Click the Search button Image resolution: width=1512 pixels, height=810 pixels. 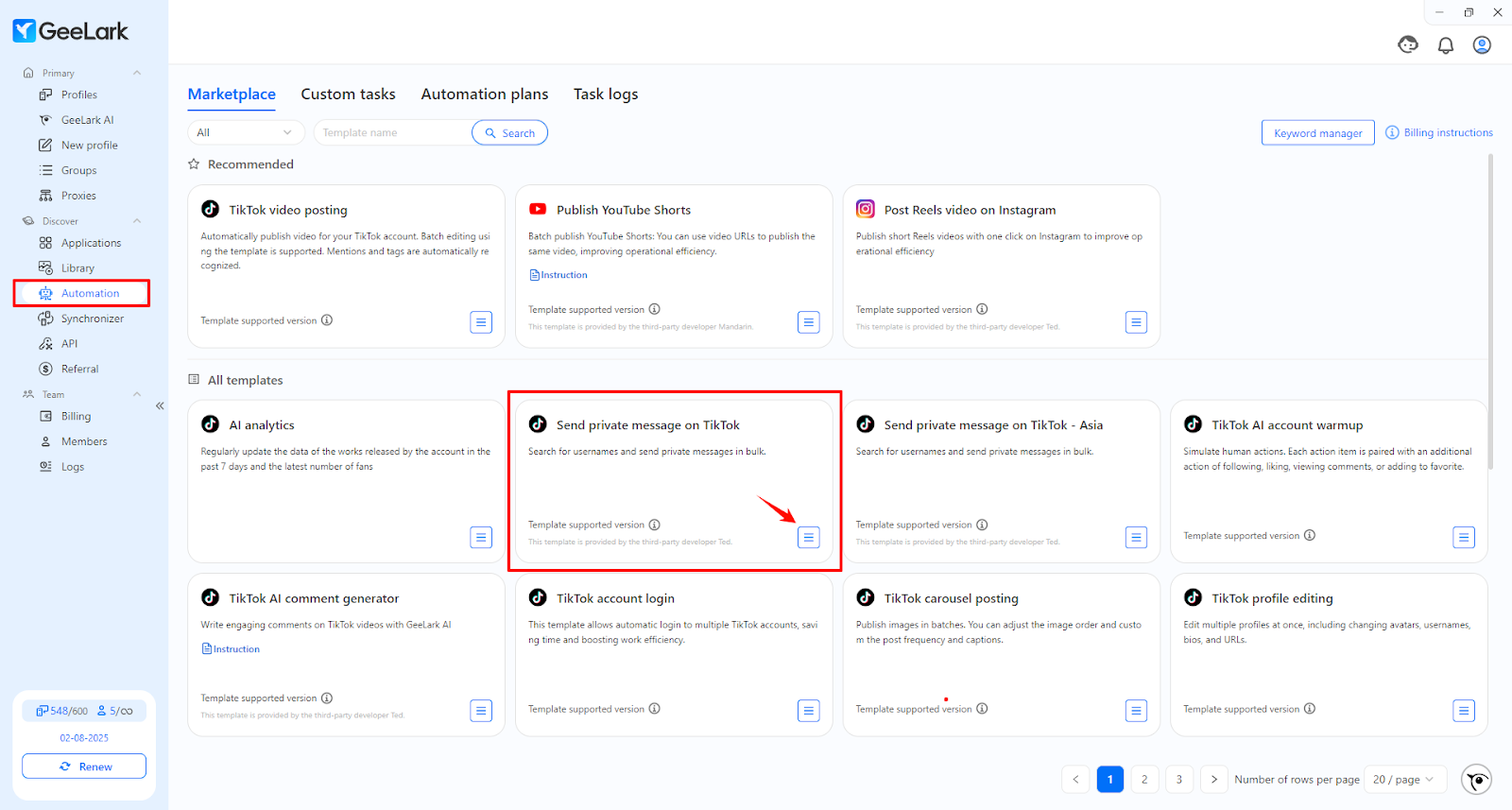point(509,133)
